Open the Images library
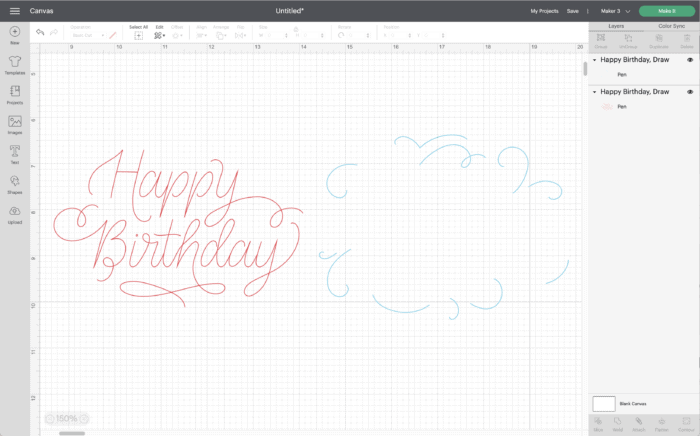This screenshot has width=700, height=436. (15, 123)
